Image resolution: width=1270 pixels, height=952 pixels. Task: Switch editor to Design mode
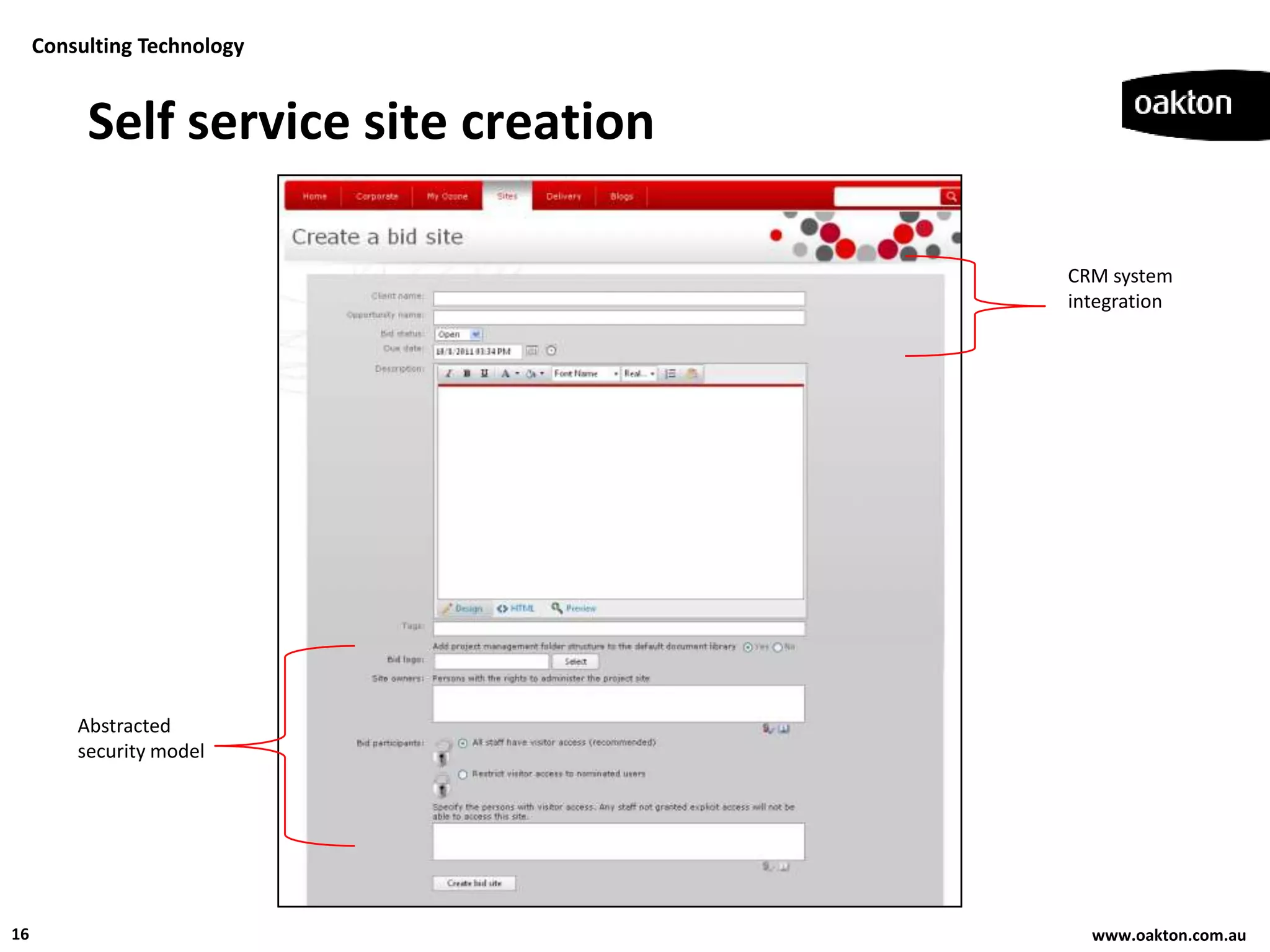coord(463,609)
